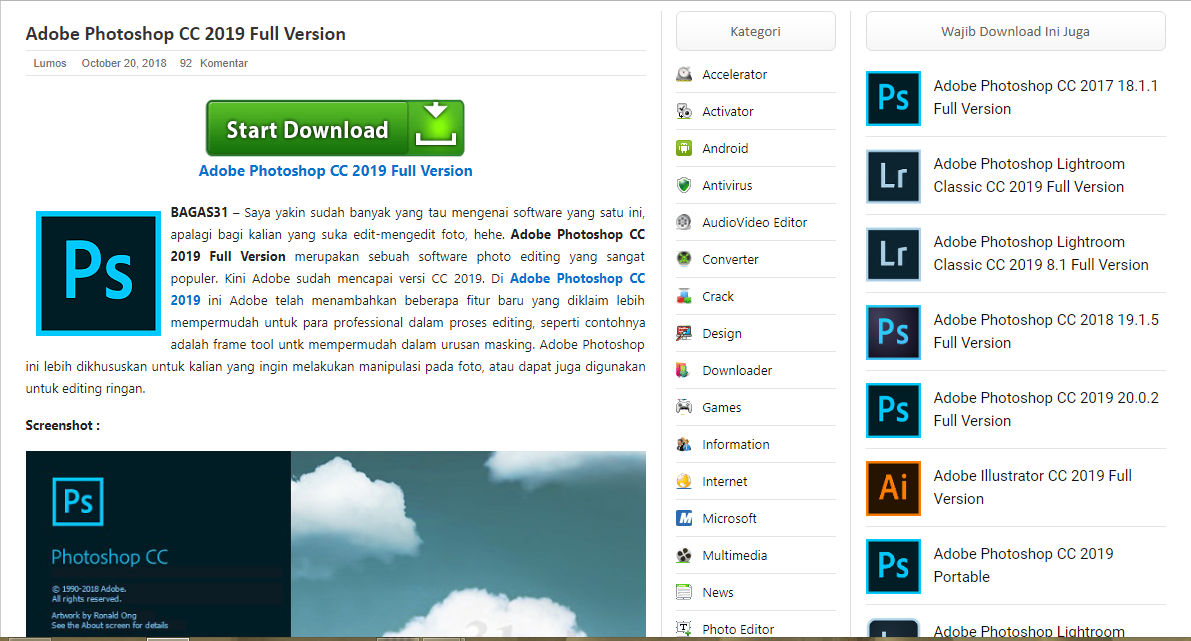The image size is (1191, 641).
Task: Open the Crack category link
Action: point(718,296)
